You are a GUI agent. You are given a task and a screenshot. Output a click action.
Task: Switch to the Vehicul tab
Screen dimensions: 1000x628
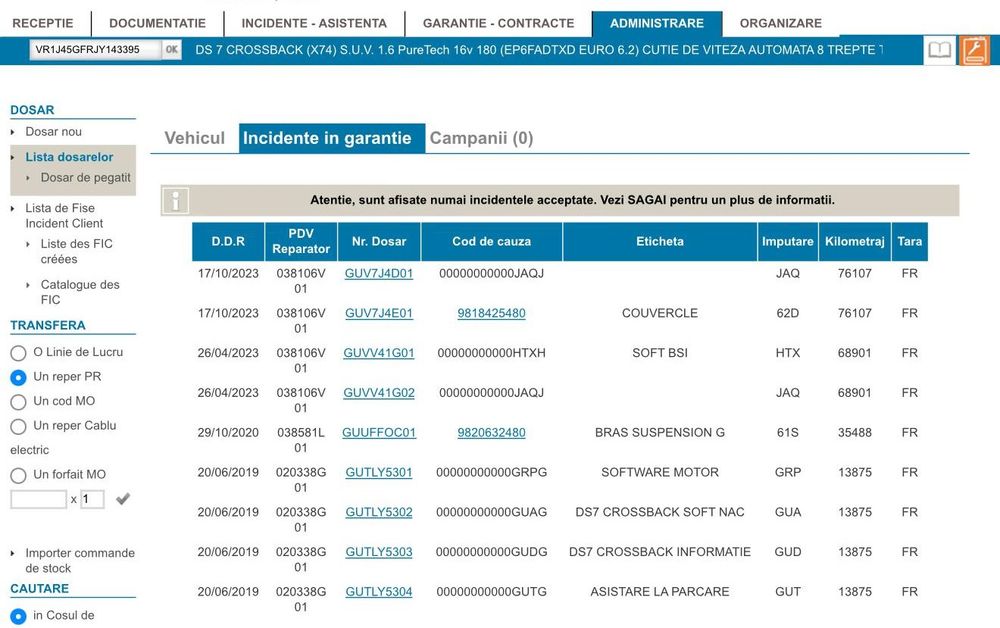point(195,138)
